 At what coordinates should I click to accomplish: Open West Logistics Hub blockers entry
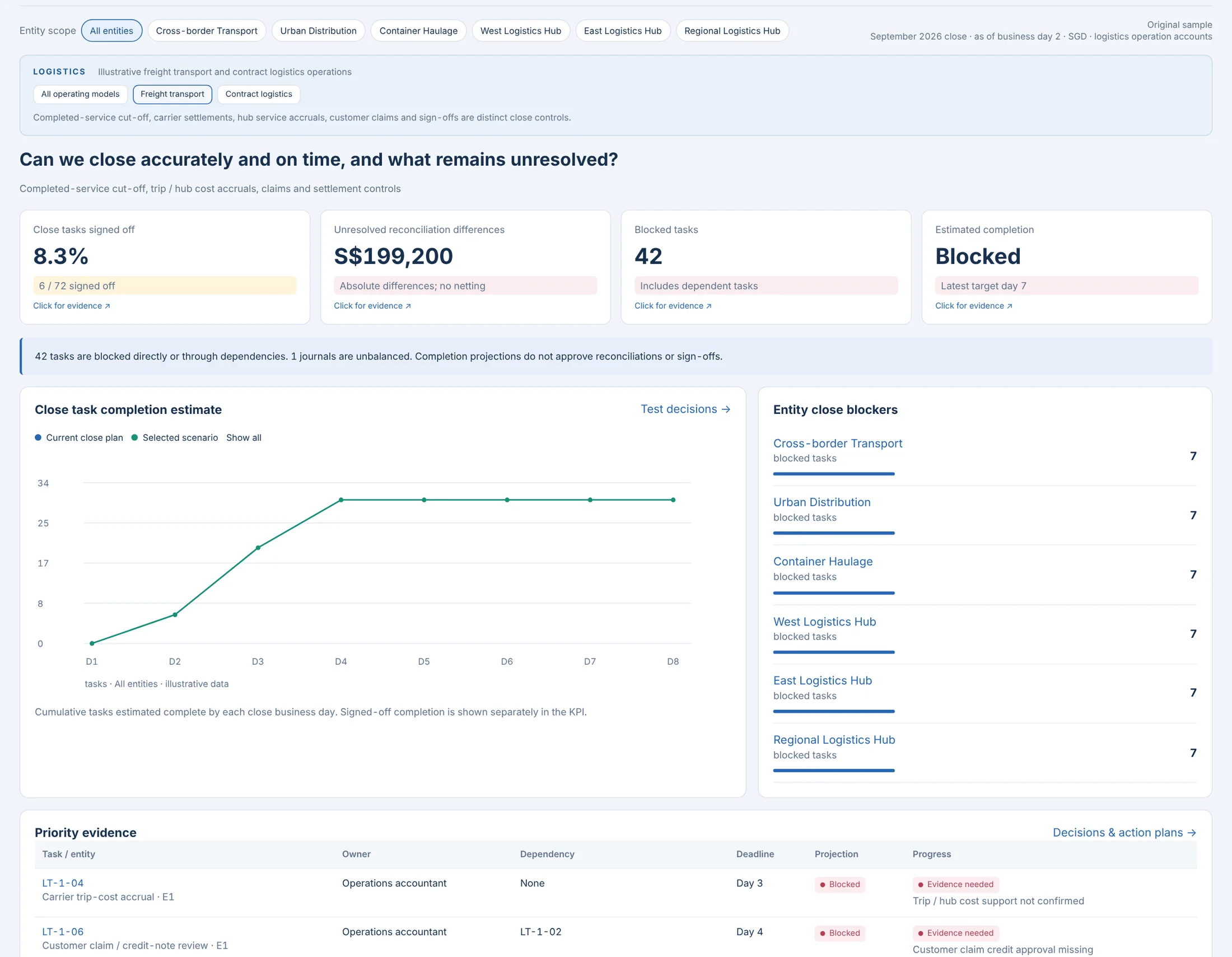coord(825,622)
